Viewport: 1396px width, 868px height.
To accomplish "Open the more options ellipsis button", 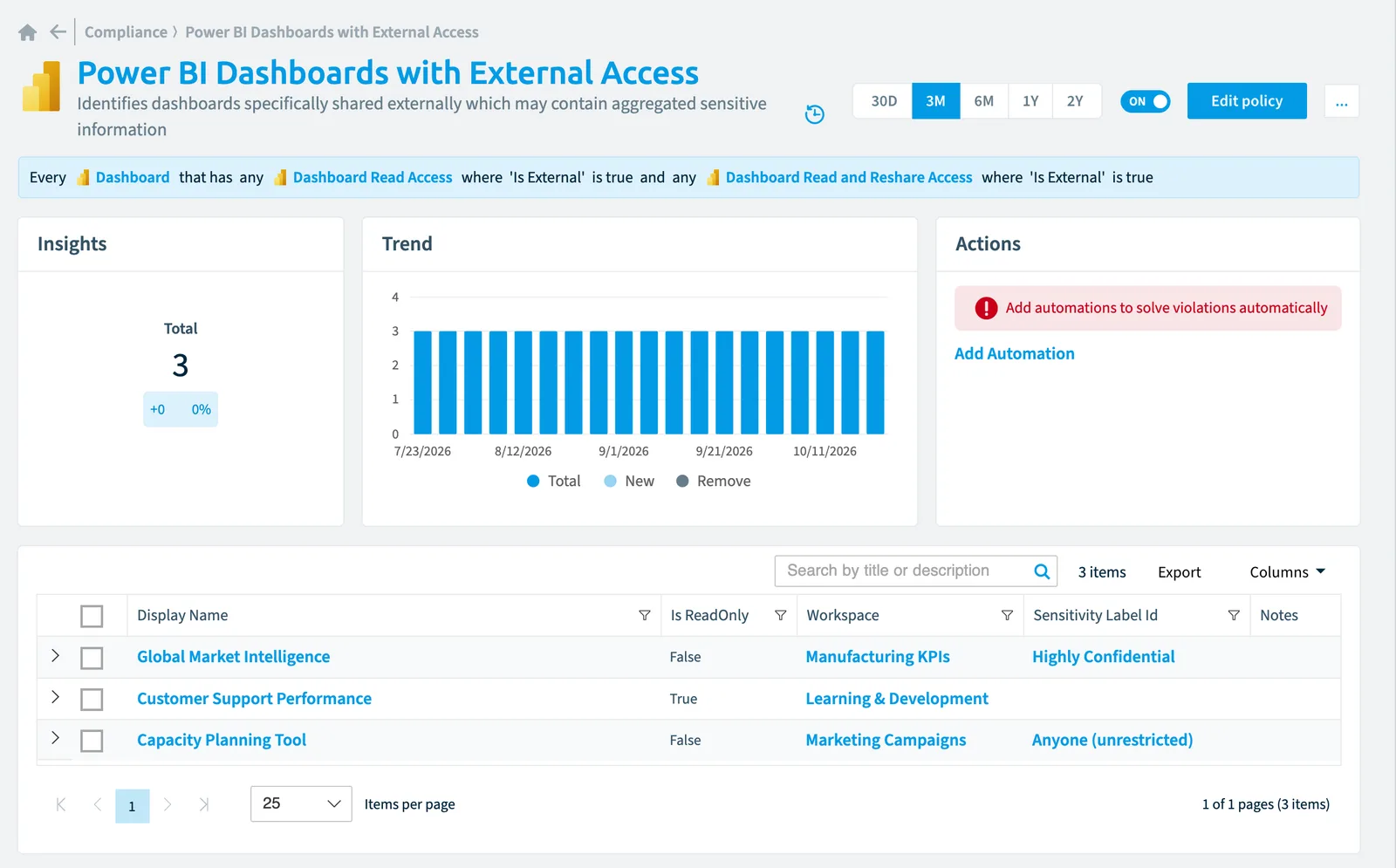I will pos(1341,101).
